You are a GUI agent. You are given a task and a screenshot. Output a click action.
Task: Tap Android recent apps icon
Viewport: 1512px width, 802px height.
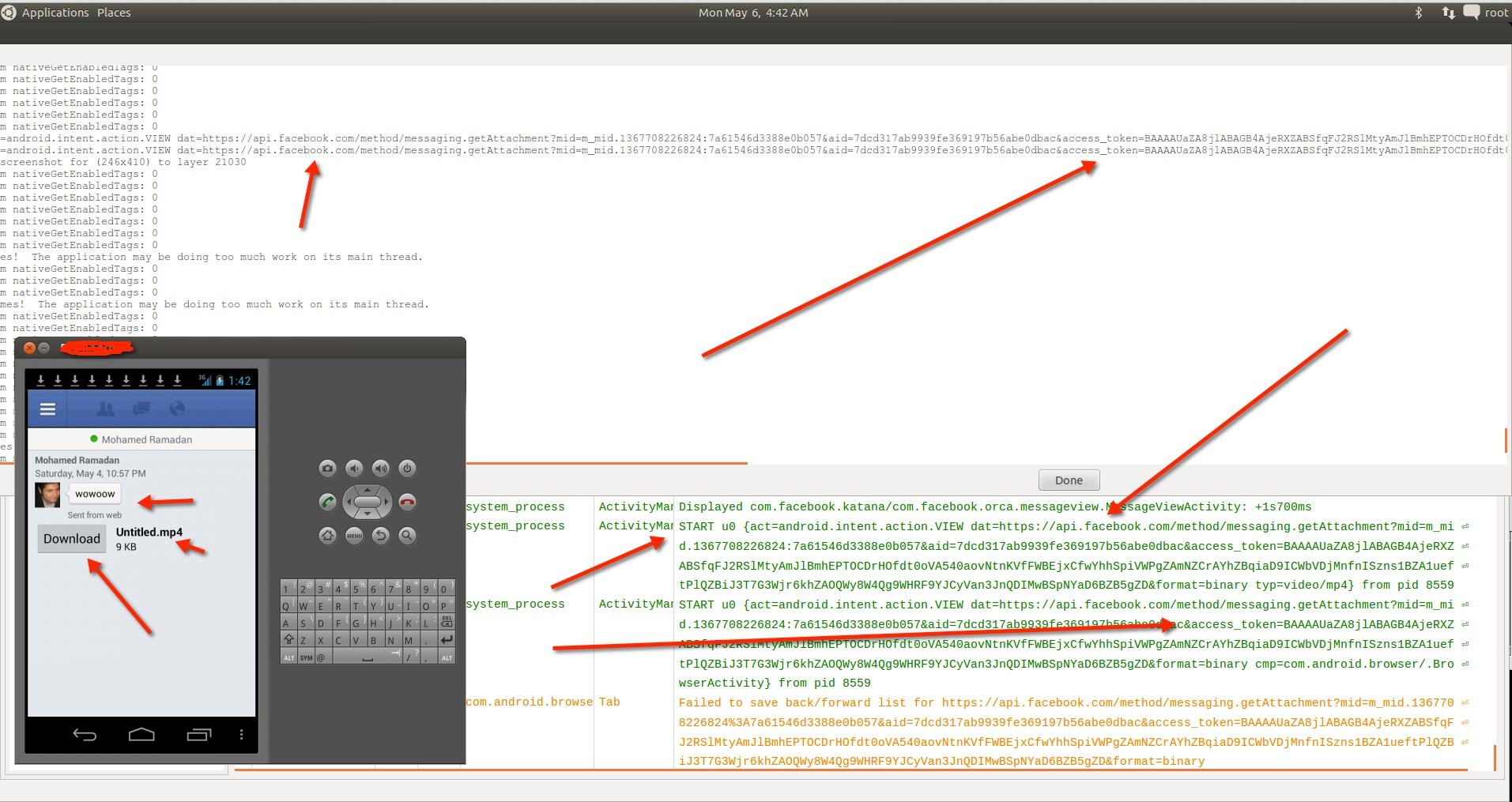coord(198,735)
